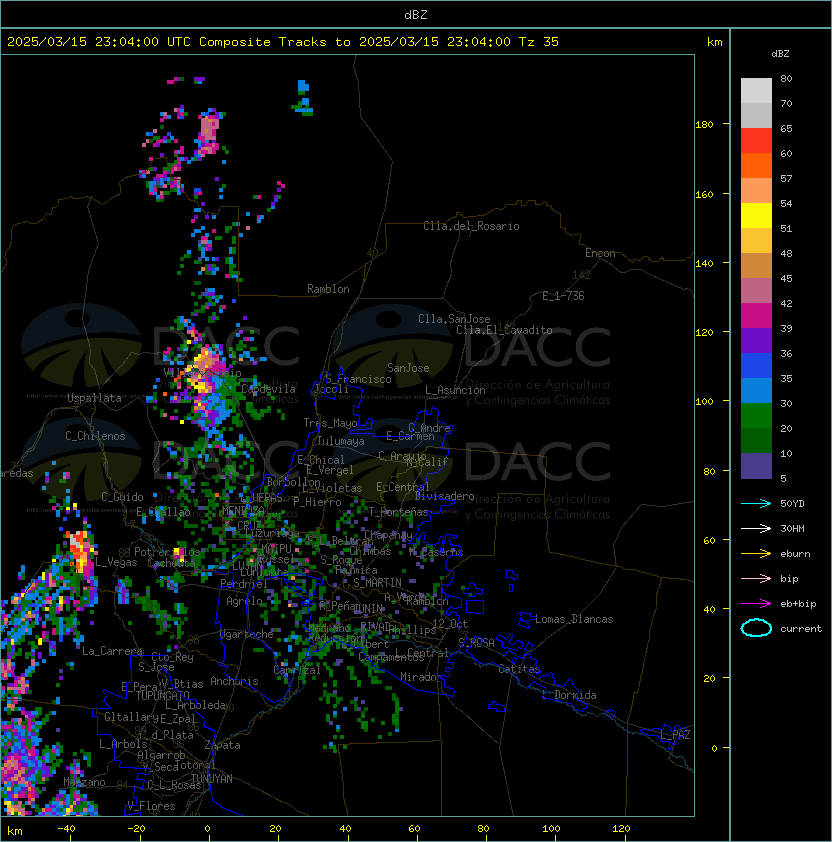Click the 'Lomas_Blancas' map label
This screenshot has width=832, height=842.
574,619
